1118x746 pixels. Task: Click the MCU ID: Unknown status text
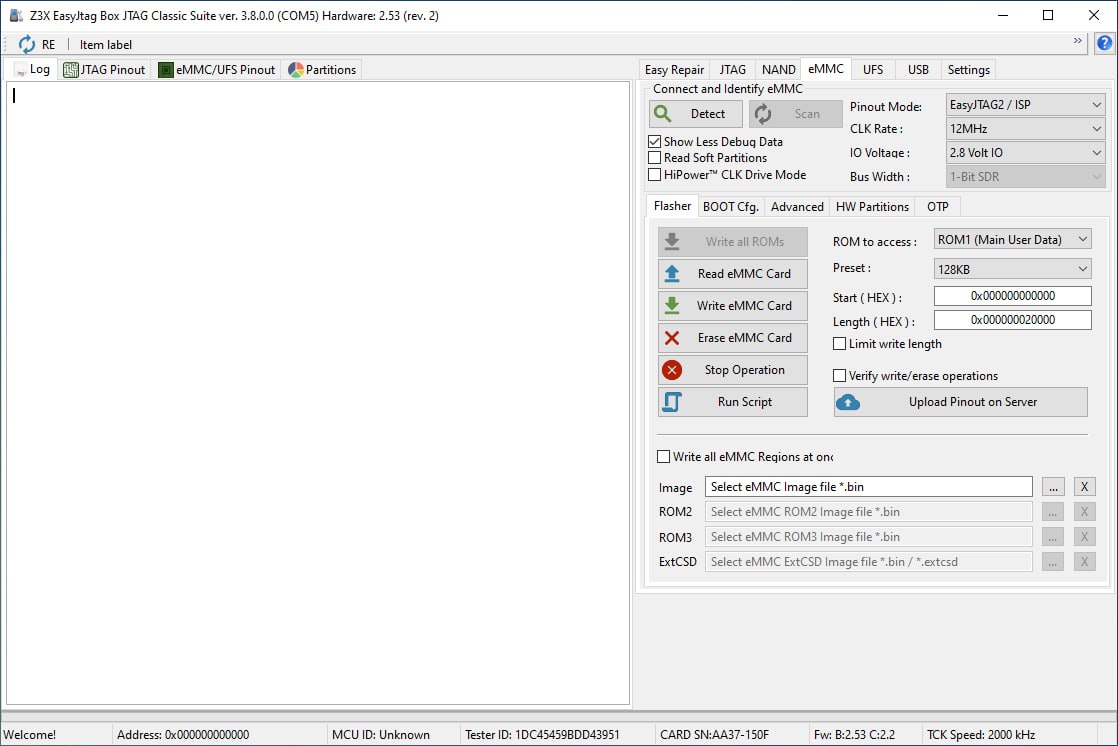coord(381,735)
